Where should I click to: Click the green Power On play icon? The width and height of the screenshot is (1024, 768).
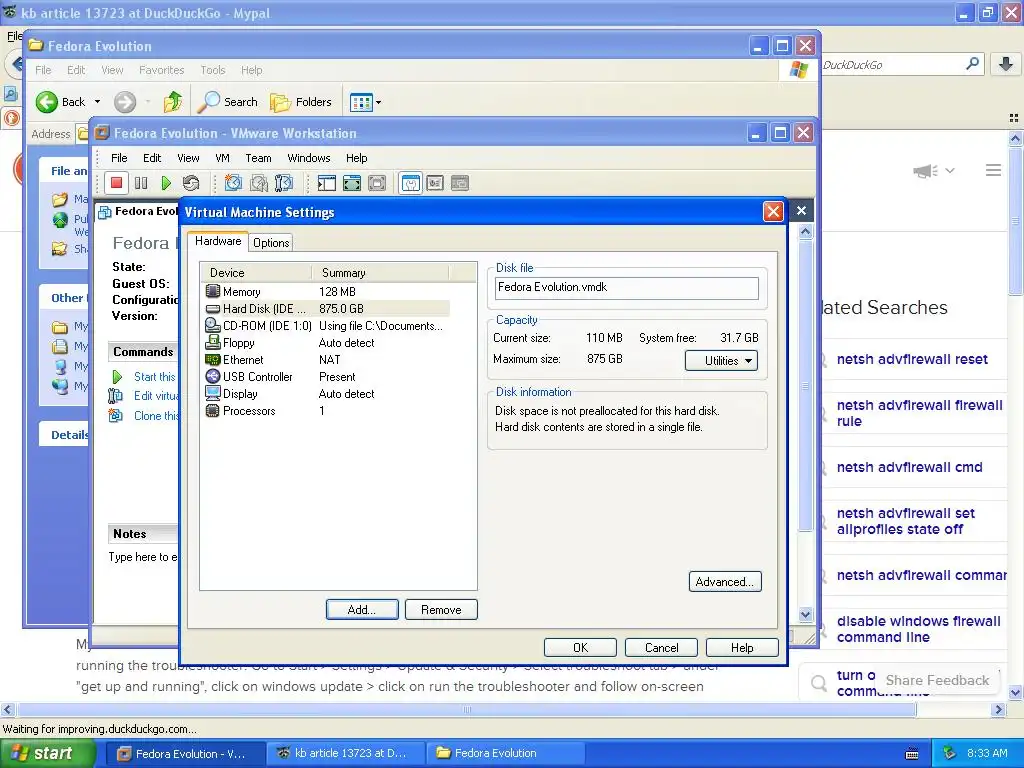166,184
